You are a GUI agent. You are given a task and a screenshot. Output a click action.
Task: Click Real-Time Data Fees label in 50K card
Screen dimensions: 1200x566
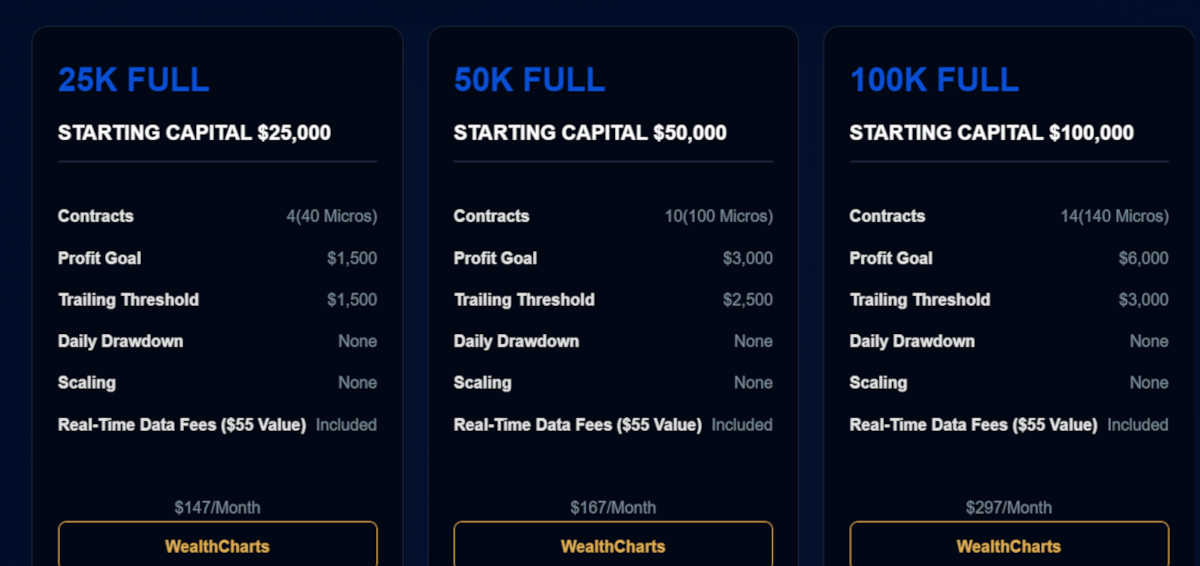pyautogui.click(x=577, y=425)
